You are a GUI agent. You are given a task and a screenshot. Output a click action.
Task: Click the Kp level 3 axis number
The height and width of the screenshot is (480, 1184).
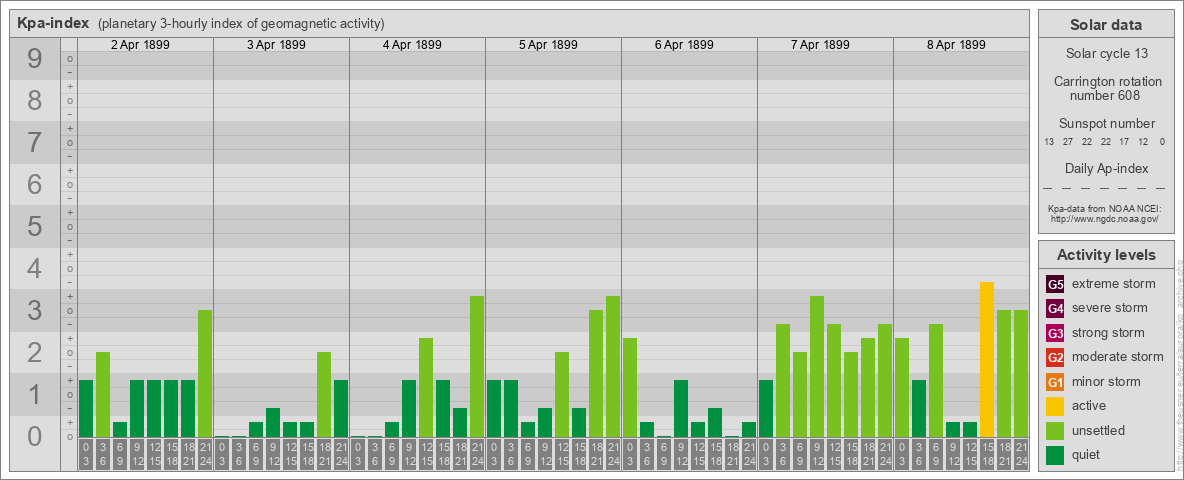[35, 310]
